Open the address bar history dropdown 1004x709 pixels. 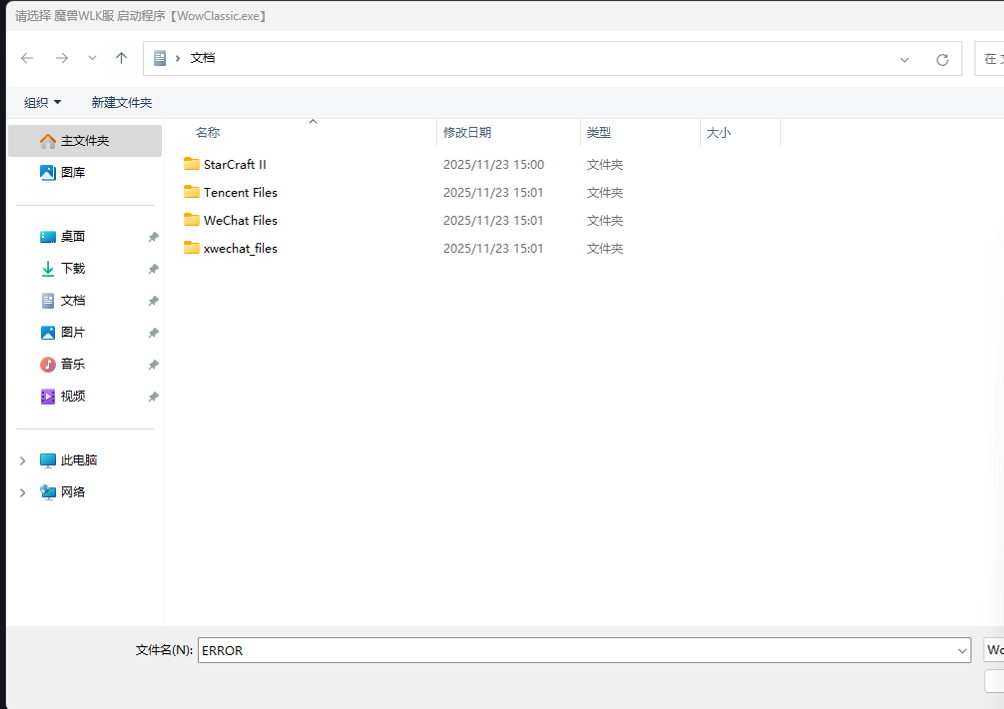click(x=904, y=59)
